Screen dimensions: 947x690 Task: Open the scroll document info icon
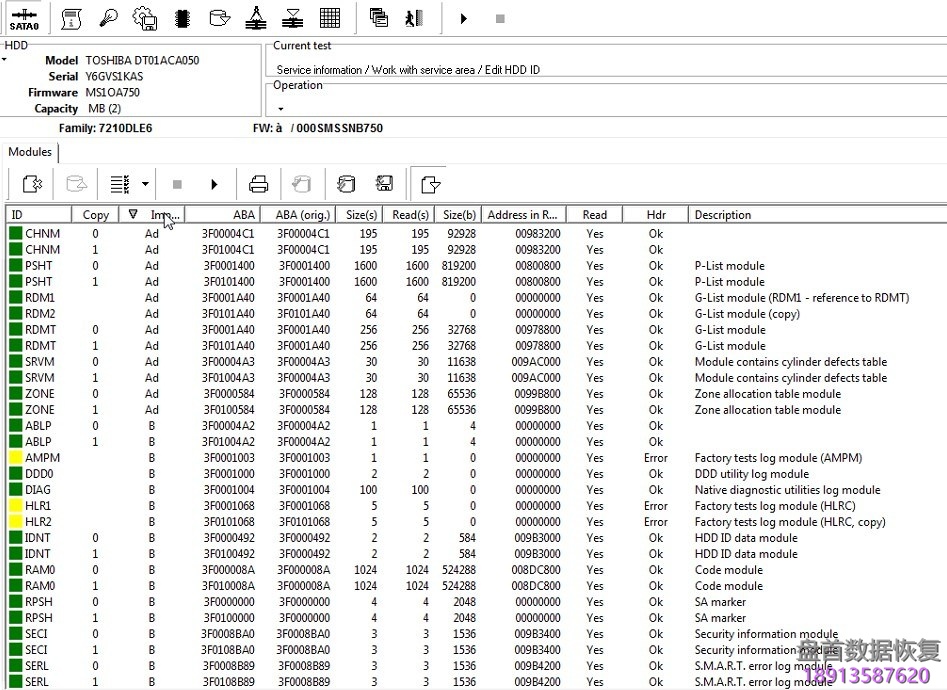pyautogui.click(x=71, y=18)
